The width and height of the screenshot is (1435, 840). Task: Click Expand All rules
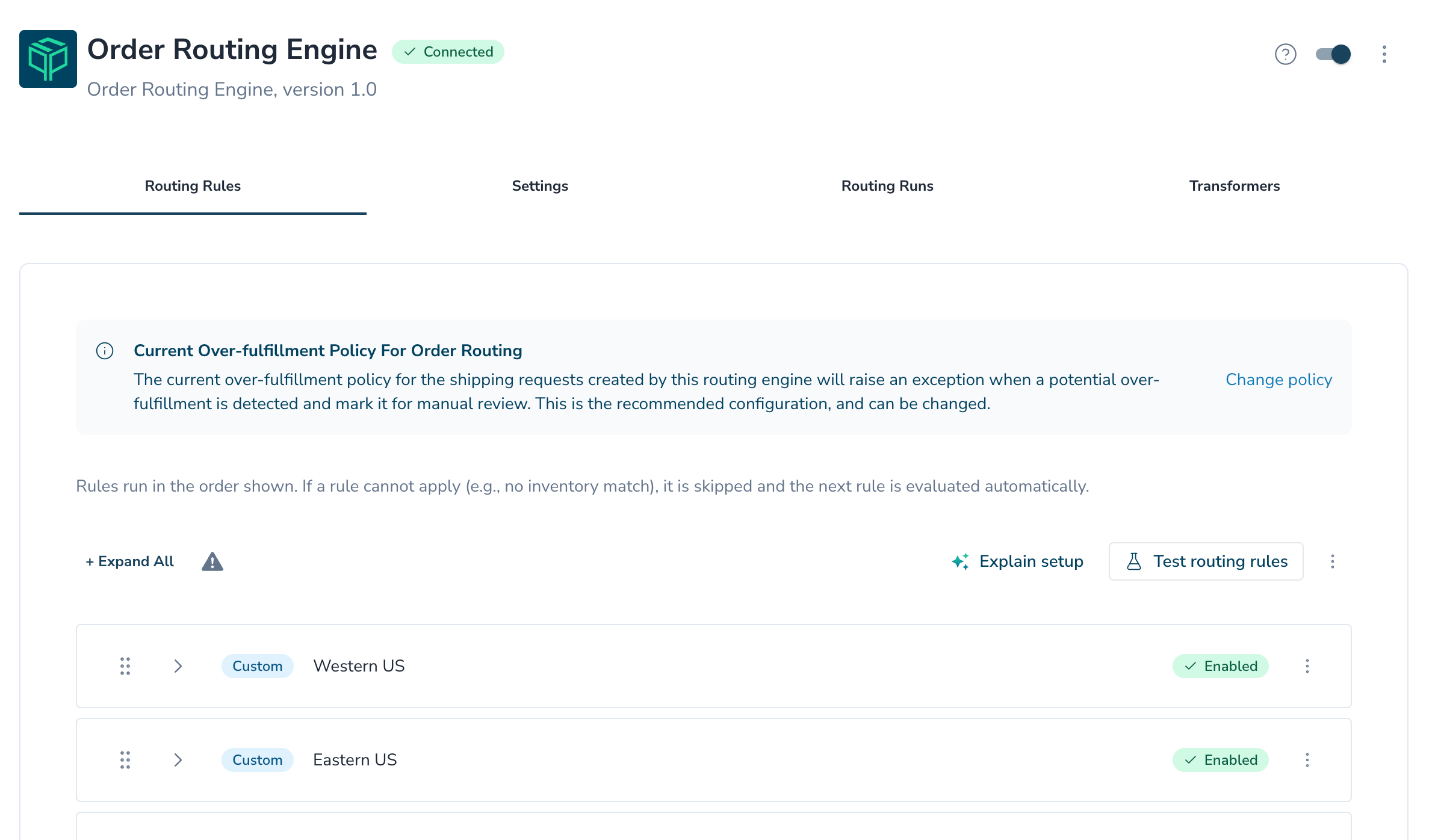pos(130,562)
